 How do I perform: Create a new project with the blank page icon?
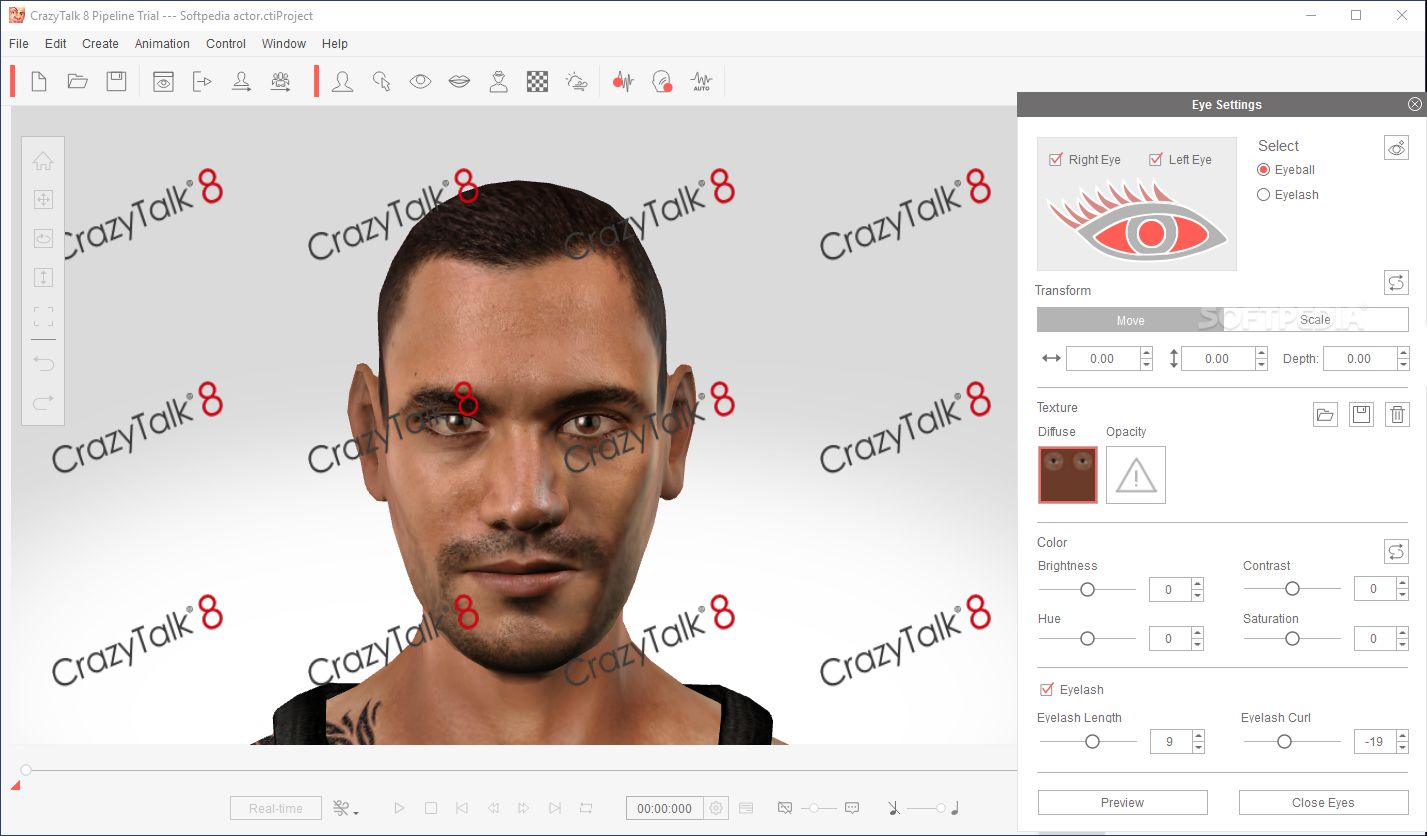(39, 82)
